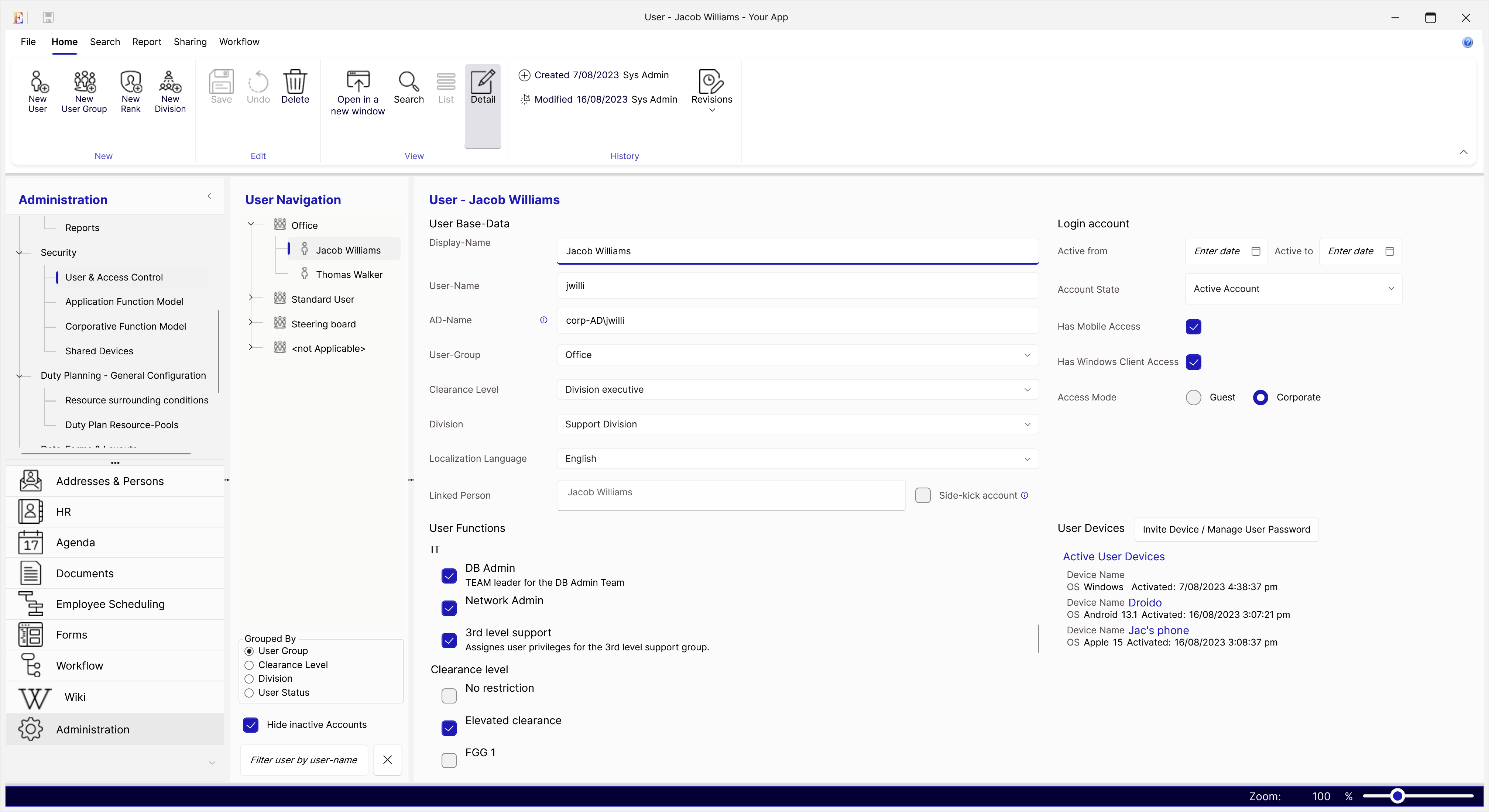Click Invite Device / Manage User Password
This screenshot has width=1489, height=812.
coord(1226,529)
